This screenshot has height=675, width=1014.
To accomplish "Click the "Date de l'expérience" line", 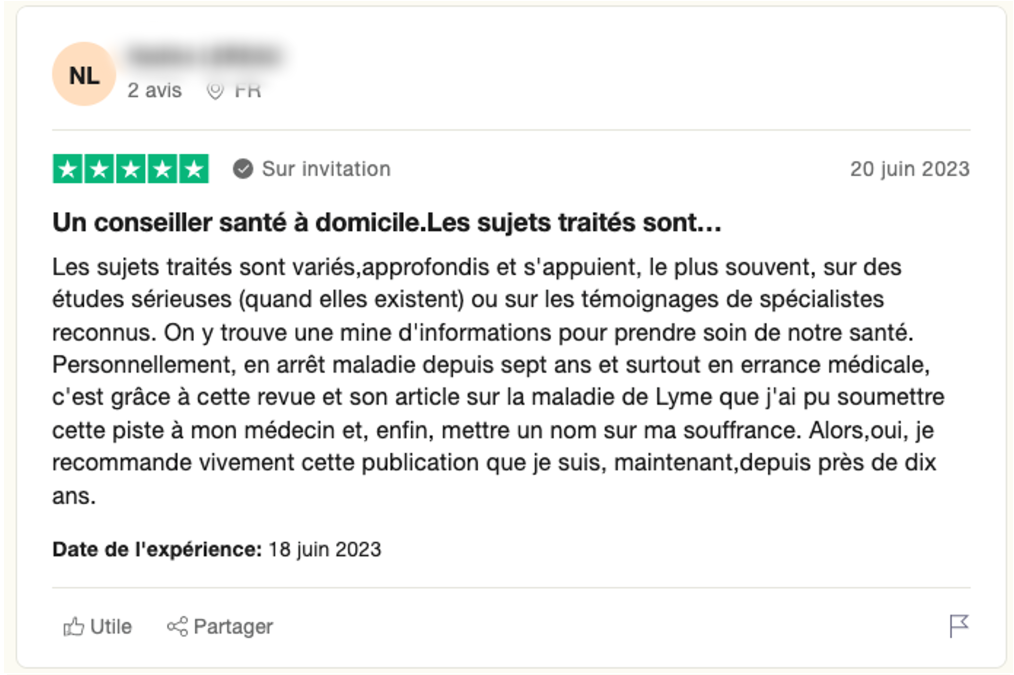I will point(216,549).
